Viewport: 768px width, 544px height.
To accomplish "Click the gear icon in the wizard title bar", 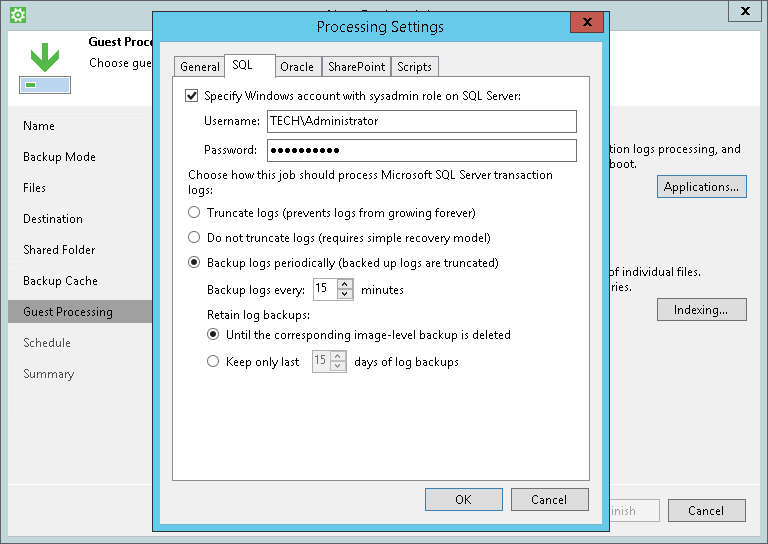I will tap(18, 15).
